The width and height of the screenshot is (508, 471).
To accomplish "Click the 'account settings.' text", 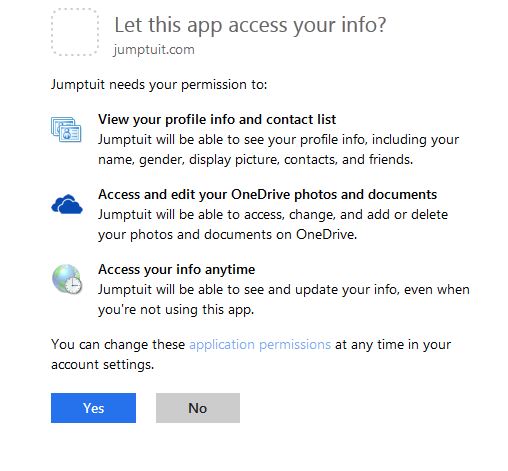I will (x=102, y=364).
